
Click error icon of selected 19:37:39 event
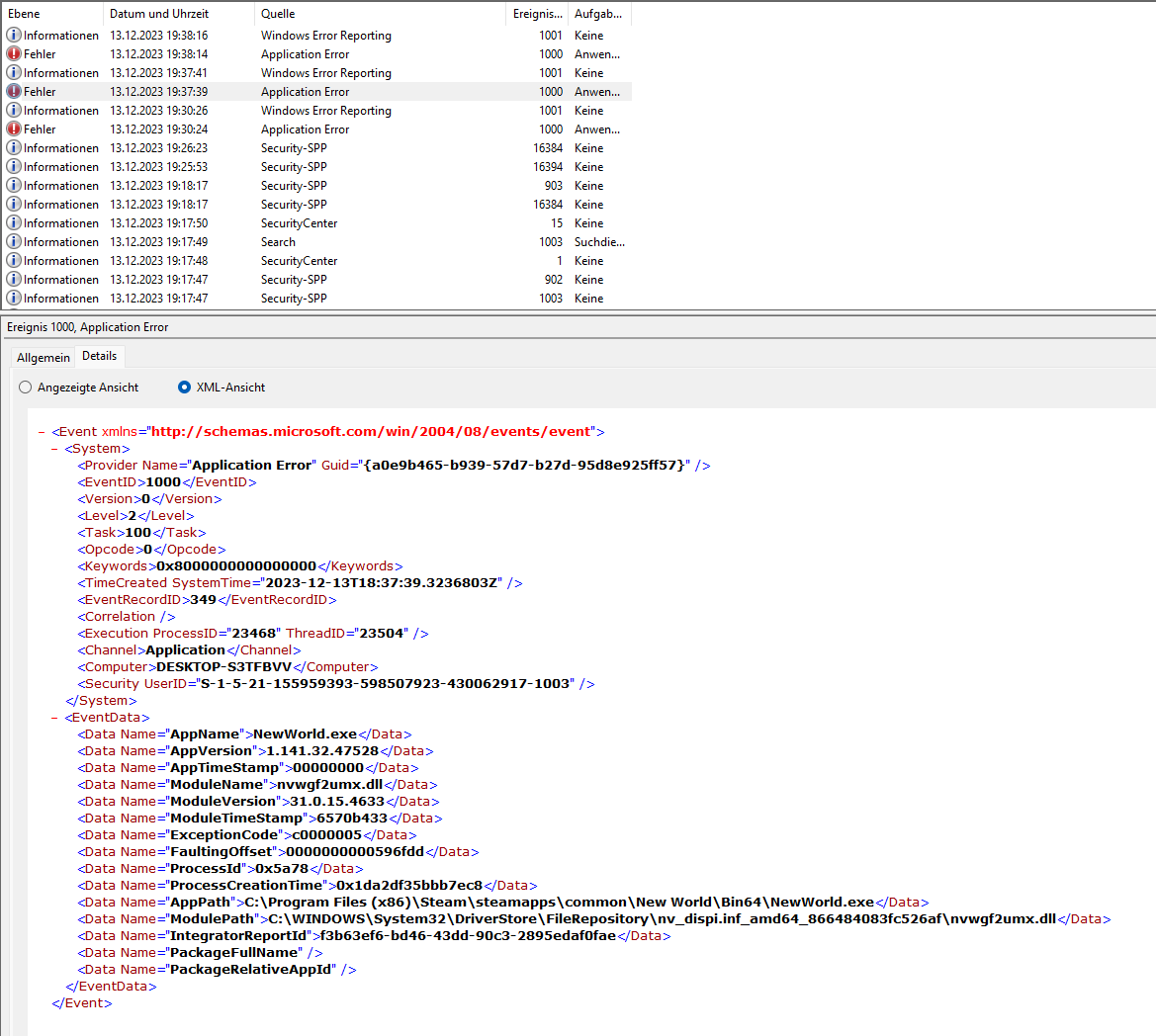tap(13, 91)
